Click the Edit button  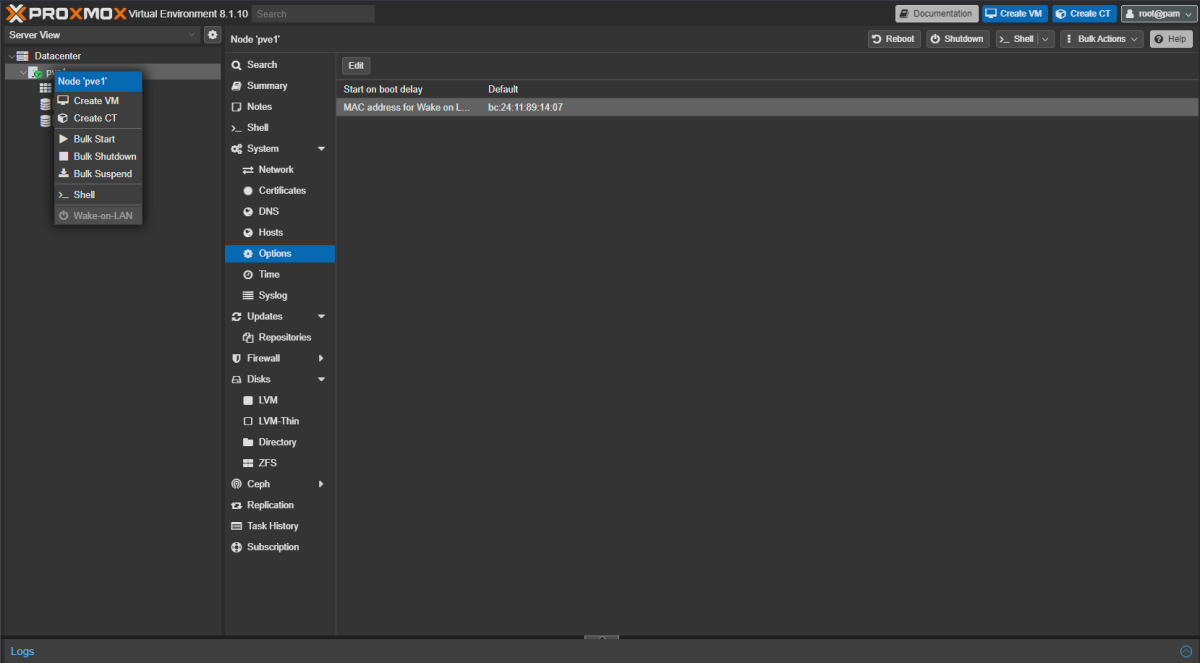[x=356, y=65]
